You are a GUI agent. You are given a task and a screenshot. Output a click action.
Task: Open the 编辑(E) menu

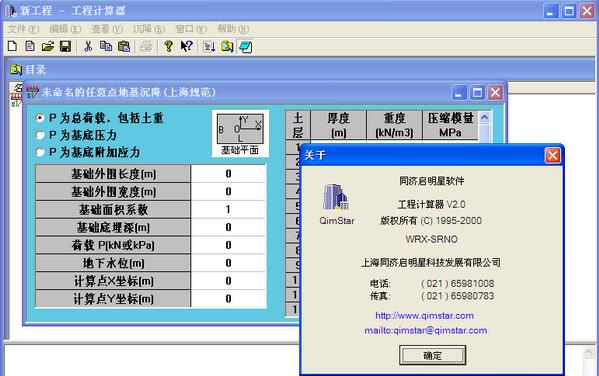pyautogui.click(x=65, y=29)
